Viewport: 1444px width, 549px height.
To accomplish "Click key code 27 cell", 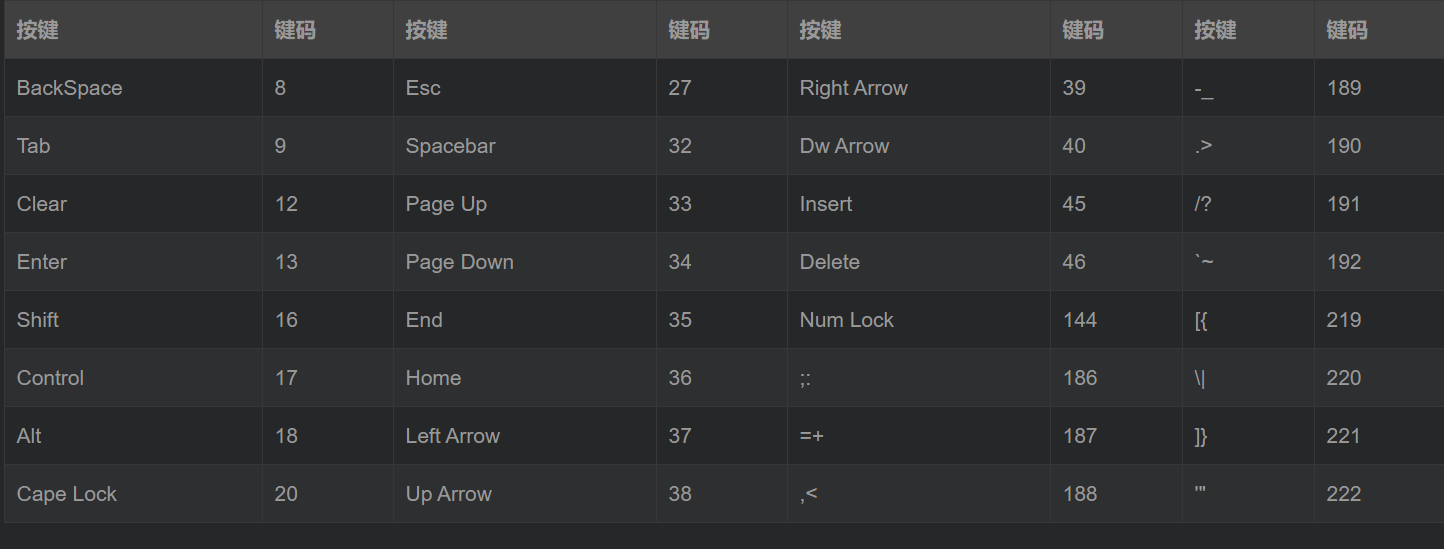I will pos(680,88).
